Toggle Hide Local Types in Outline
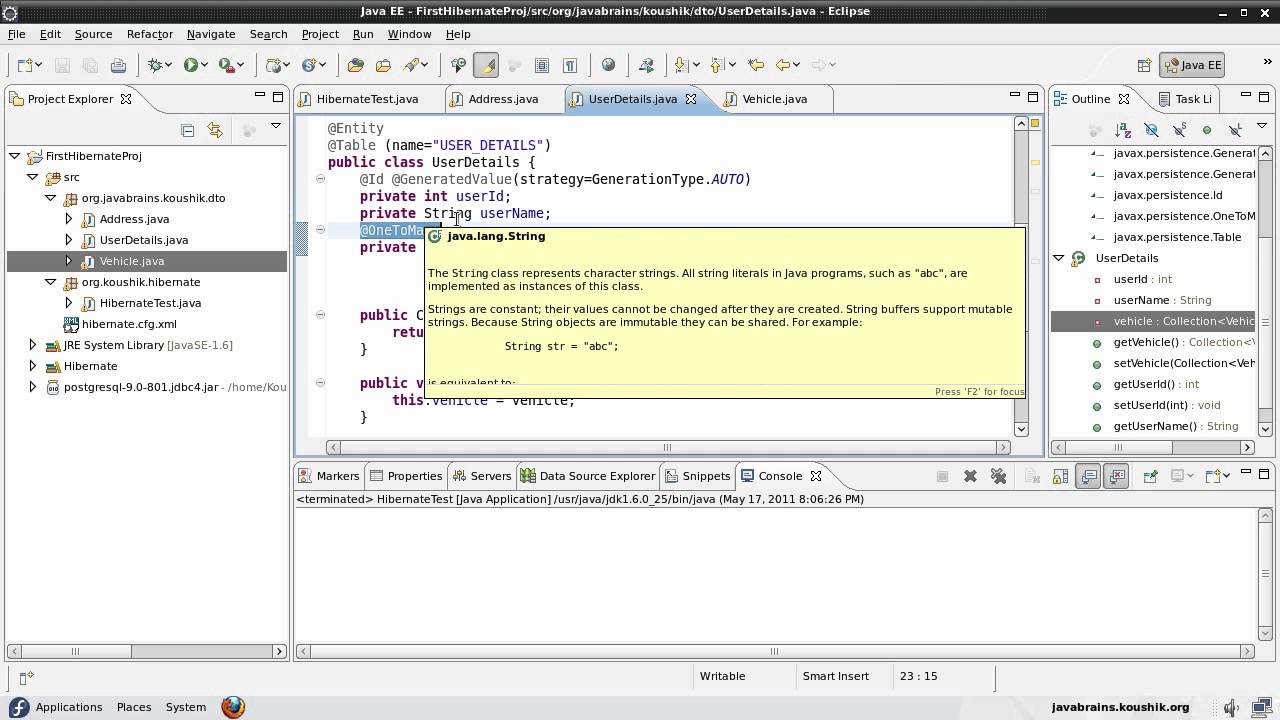This screenshot has width=1280, height=720. (1235, 130)
